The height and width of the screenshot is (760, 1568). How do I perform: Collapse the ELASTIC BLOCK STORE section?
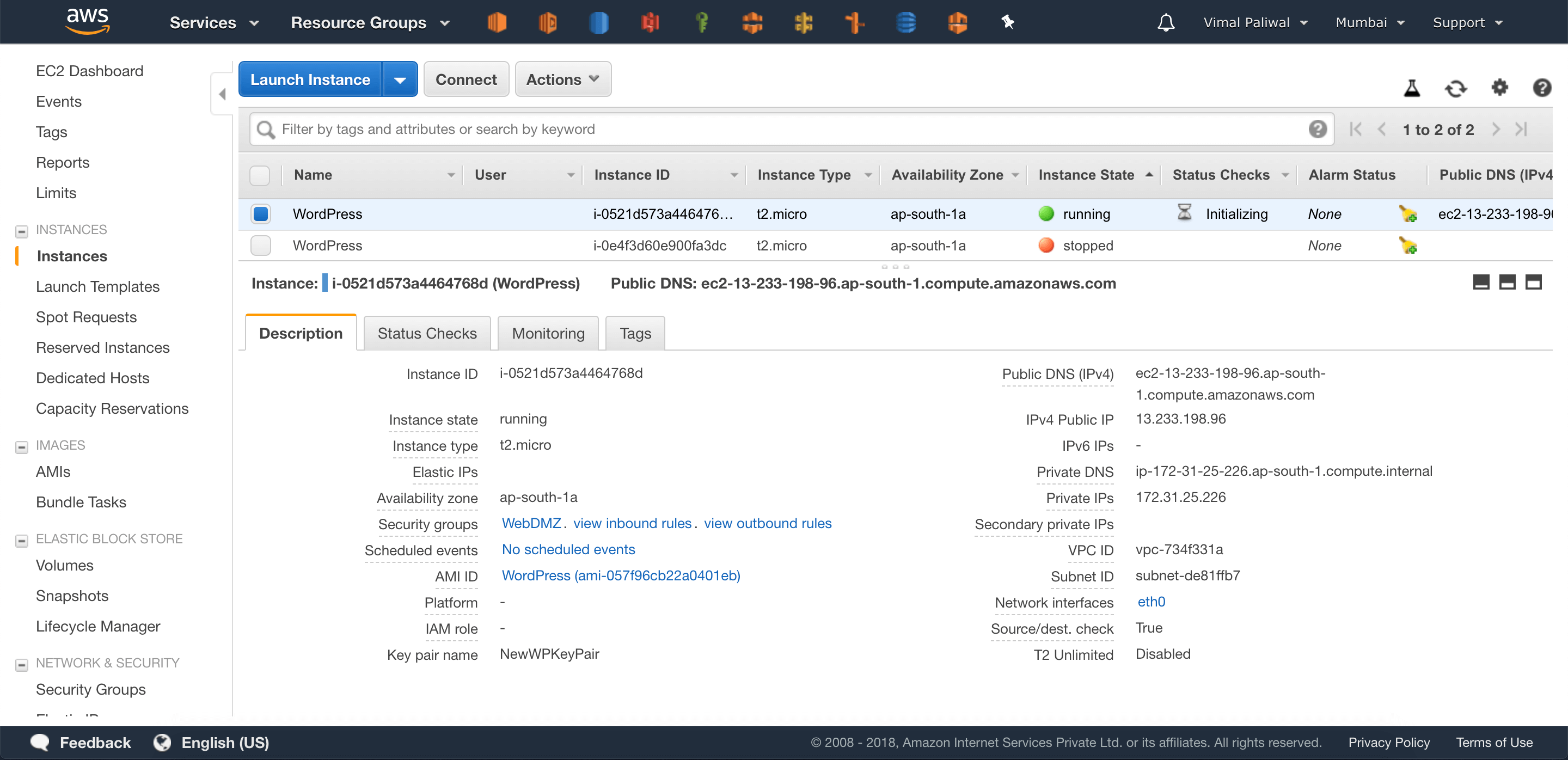click(21, 541)
